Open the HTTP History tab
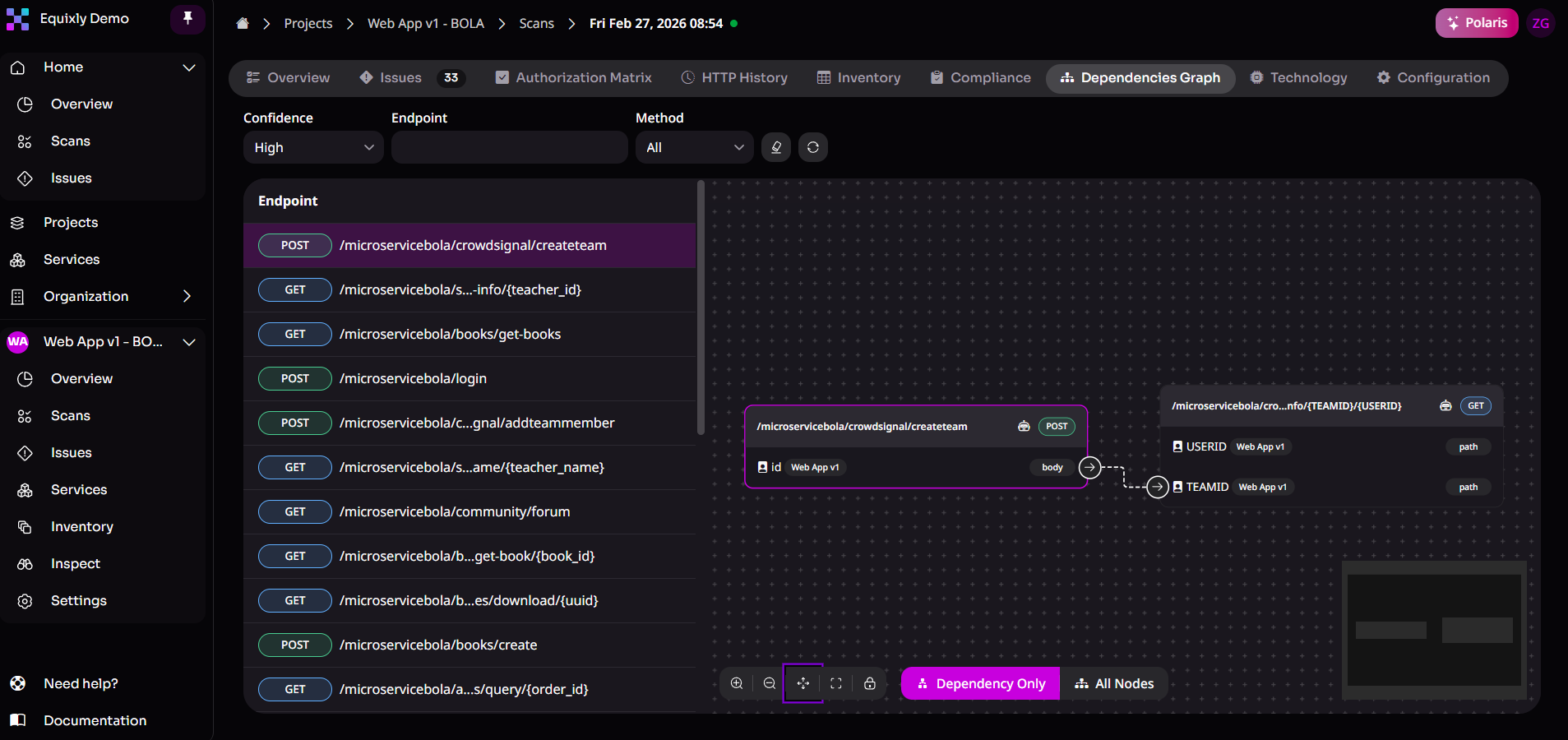 (734, 77)
